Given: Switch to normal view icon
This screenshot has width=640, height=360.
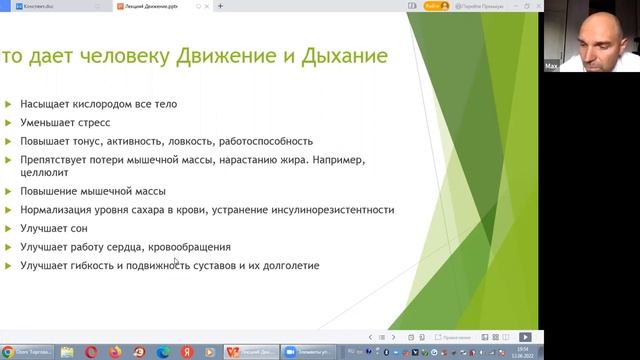Looking at the screenshot, I should point(484,337).
